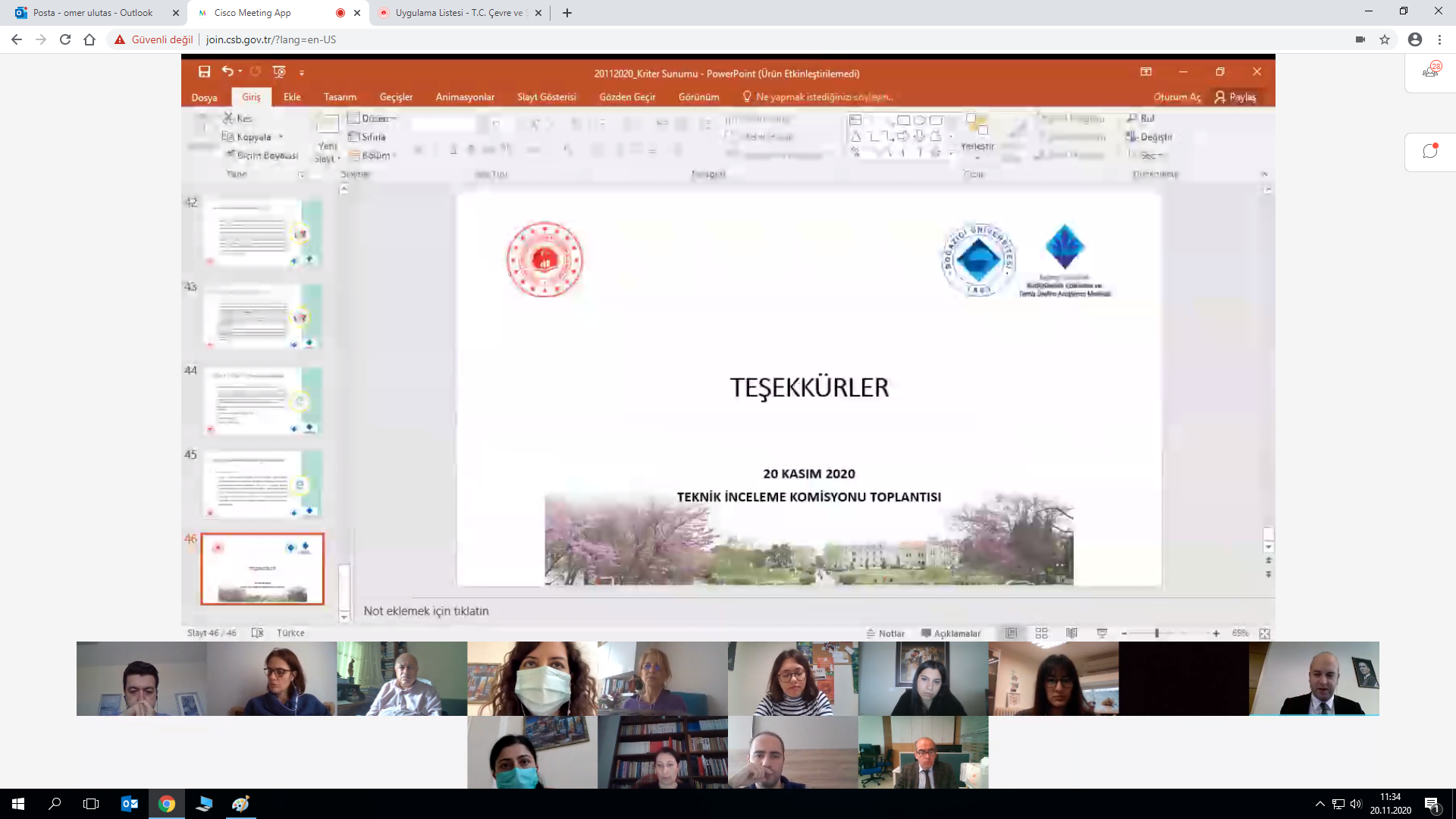Click the Outlook taskbar icon in Windows taskbar

coord(128,804)
